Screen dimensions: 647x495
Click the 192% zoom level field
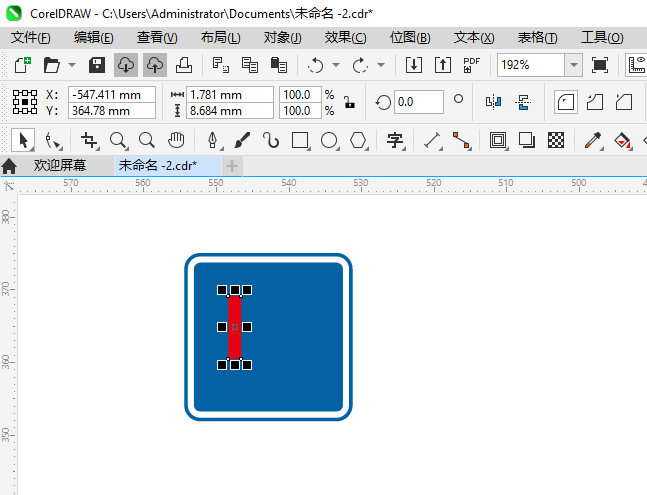[531, 65]
